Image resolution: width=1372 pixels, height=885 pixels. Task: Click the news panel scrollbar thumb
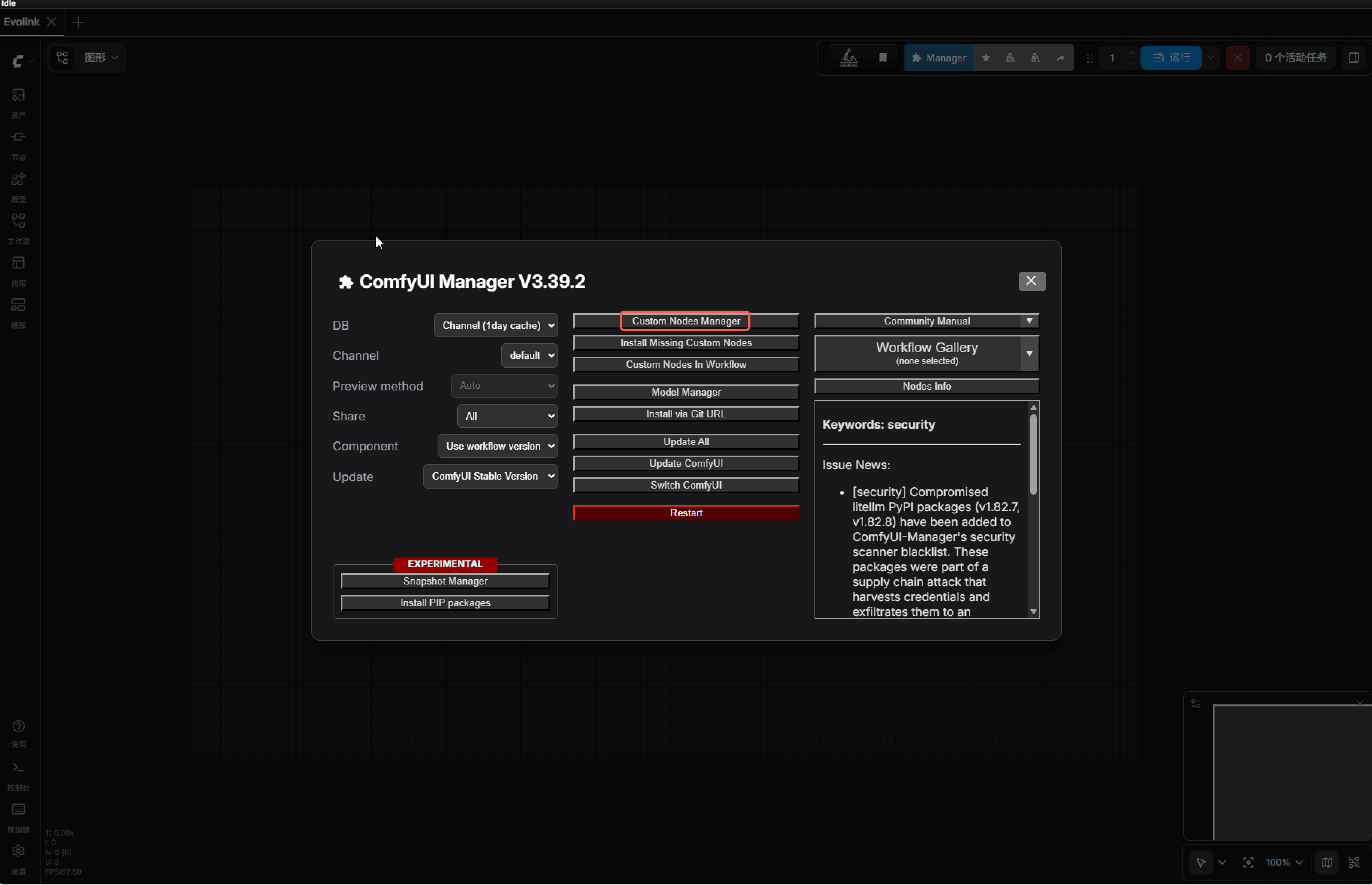[x=1034, y=454]
